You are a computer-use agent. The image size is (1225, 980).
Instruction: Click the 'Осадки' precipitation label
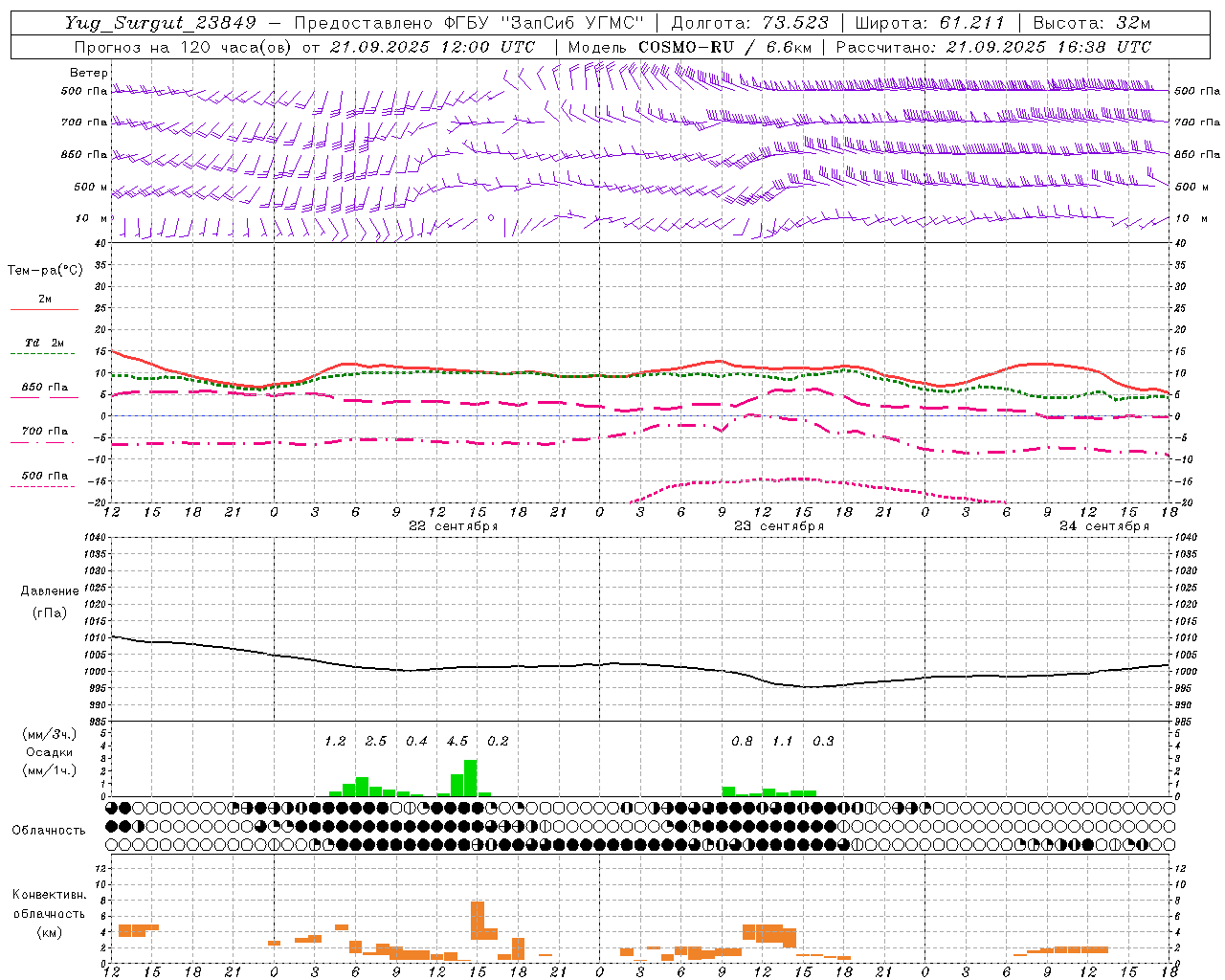click(x=50, y=752)
